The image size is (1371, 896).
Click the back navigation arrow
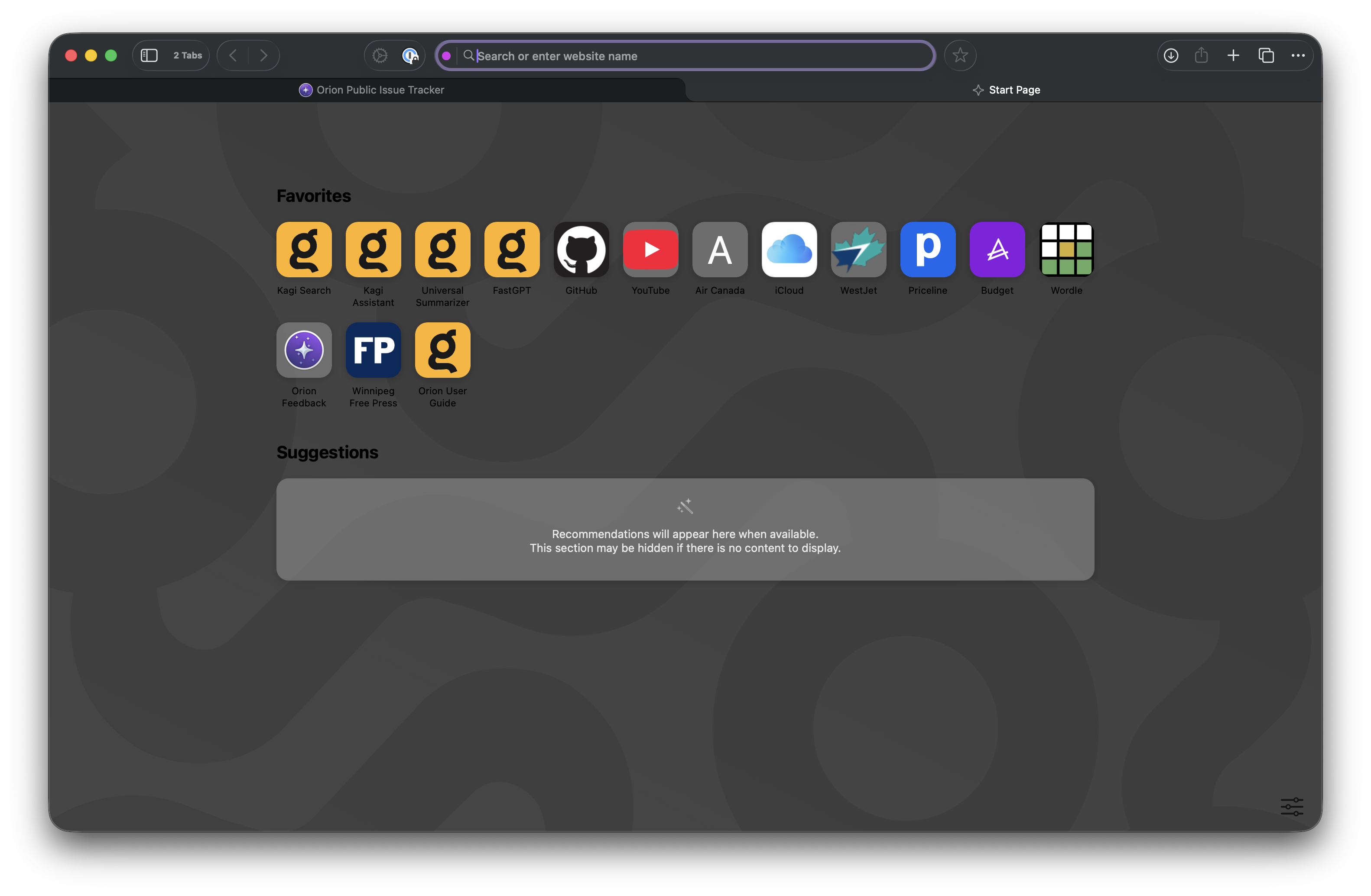point(233,55)
